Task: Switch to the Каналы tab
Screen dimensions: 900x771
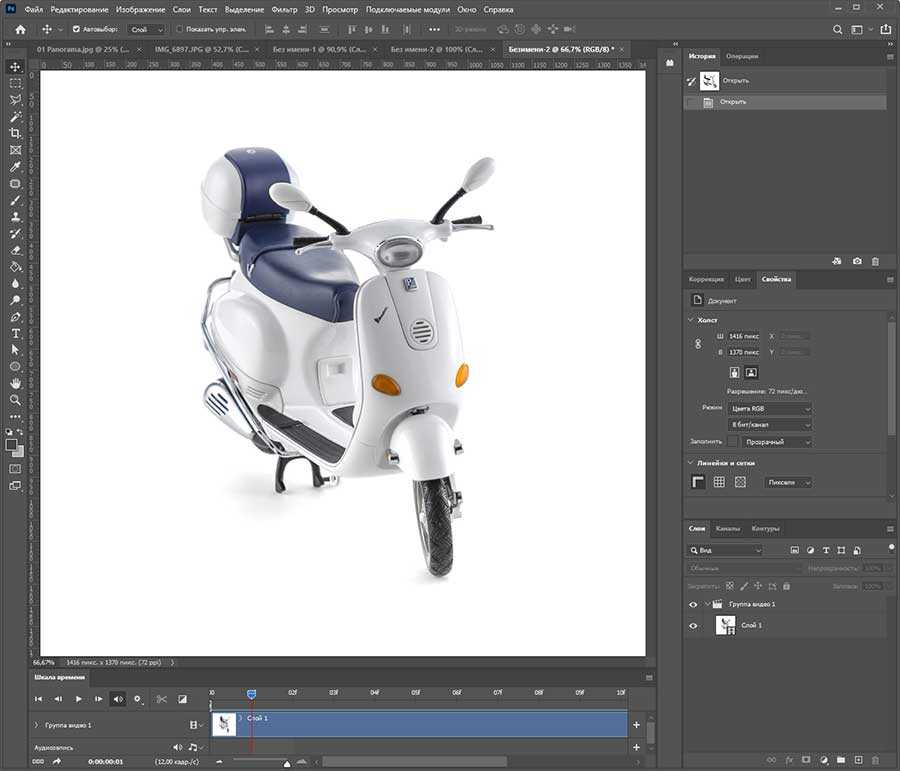Action: 730,528
